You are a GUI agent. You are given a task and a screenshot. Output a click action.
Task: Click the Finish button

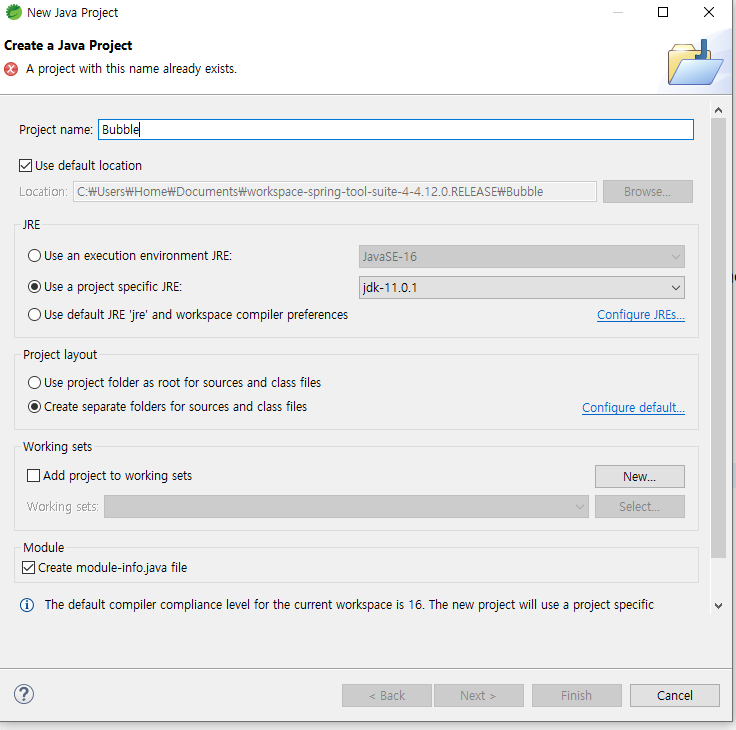pyautogui.click(x=576, y=695)
